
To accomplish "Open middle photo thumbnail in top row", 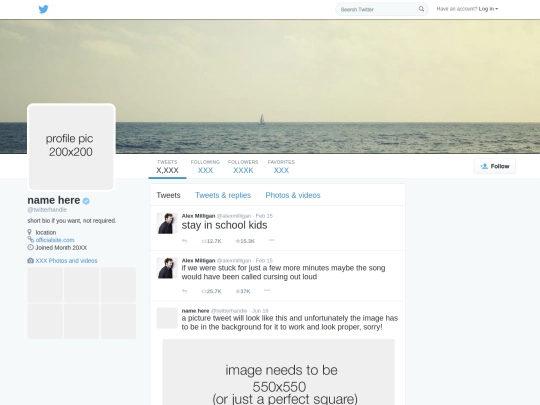I will 82,285.
